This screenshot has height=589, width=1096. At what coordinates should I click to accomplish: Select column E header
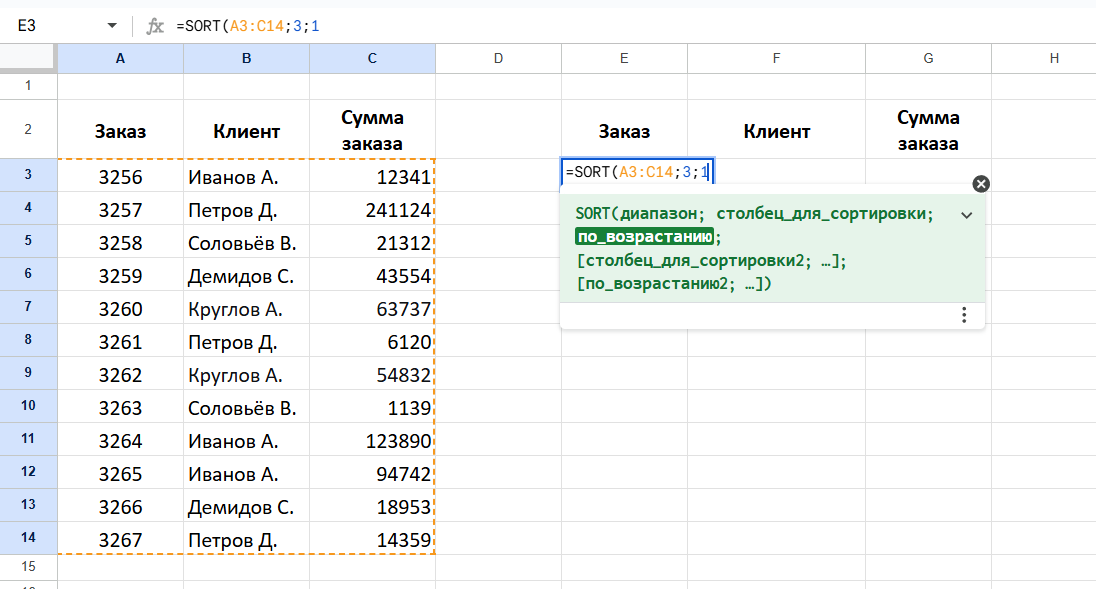click(624, 59)
